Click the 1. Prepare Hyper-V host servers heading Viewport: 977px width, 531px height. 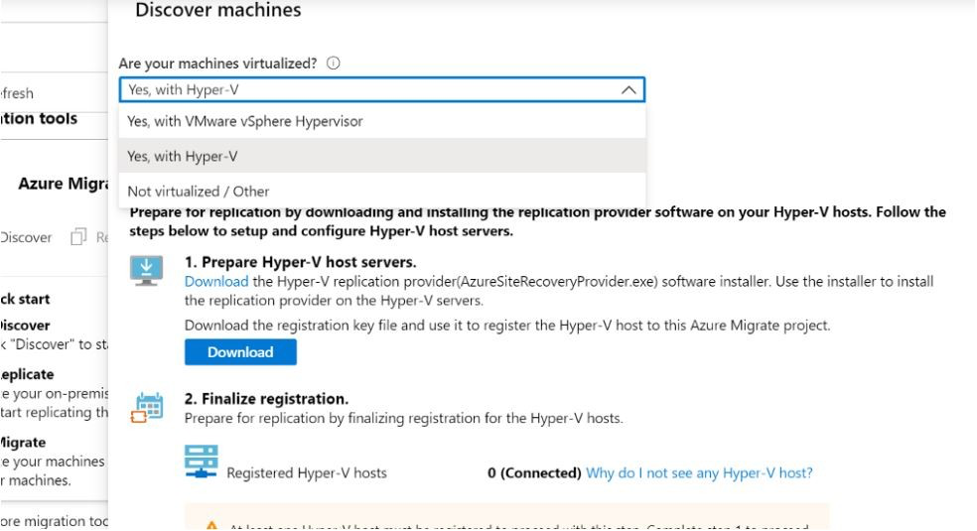(x=300, y=262)
